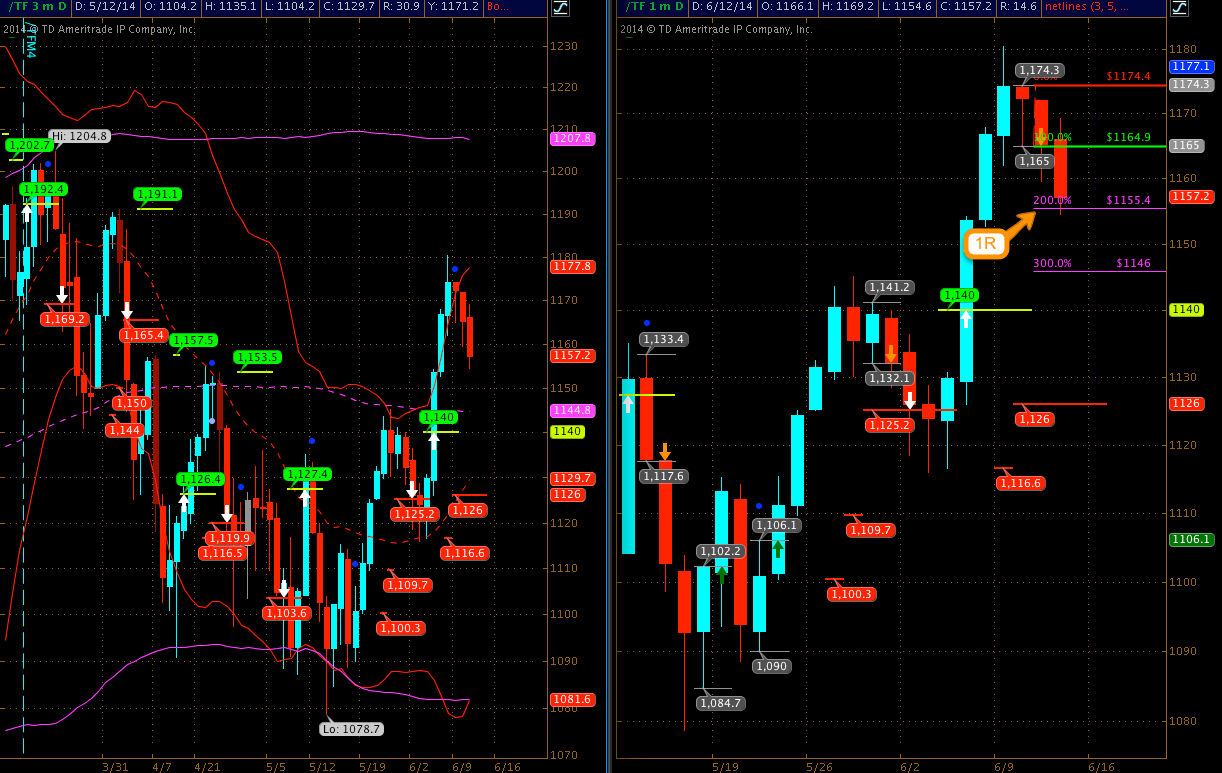Click the D: 6/12/14 date field

tap(723, 7)
